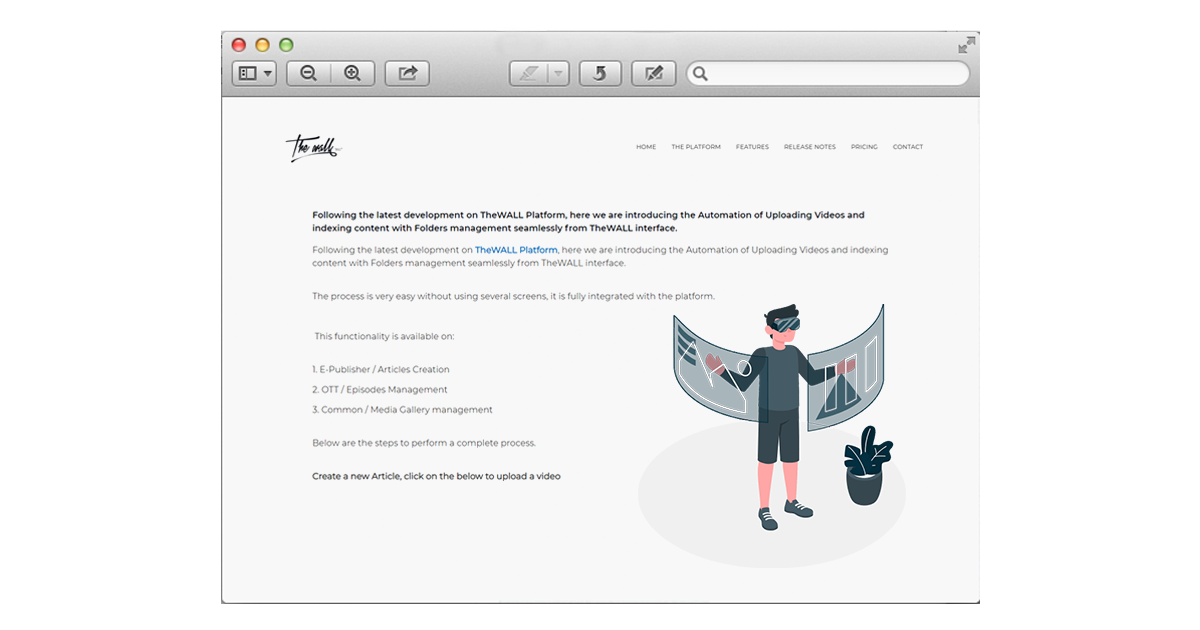Click the zoom out magnifier icon
The height and width of the screenshot is (630, 1200).
(308, 73)
